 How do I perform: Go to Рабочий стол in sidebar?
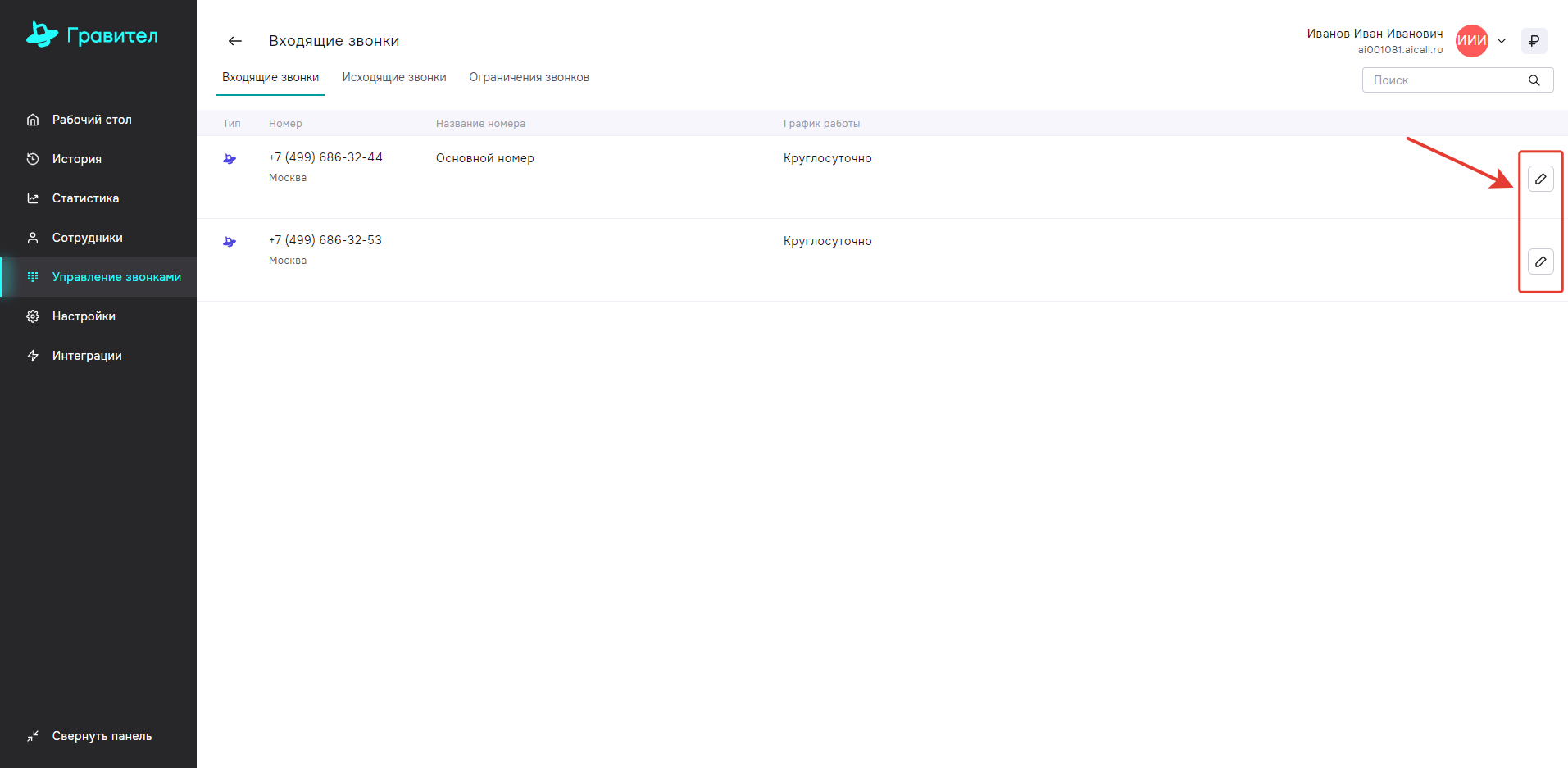tap(92, 120)
